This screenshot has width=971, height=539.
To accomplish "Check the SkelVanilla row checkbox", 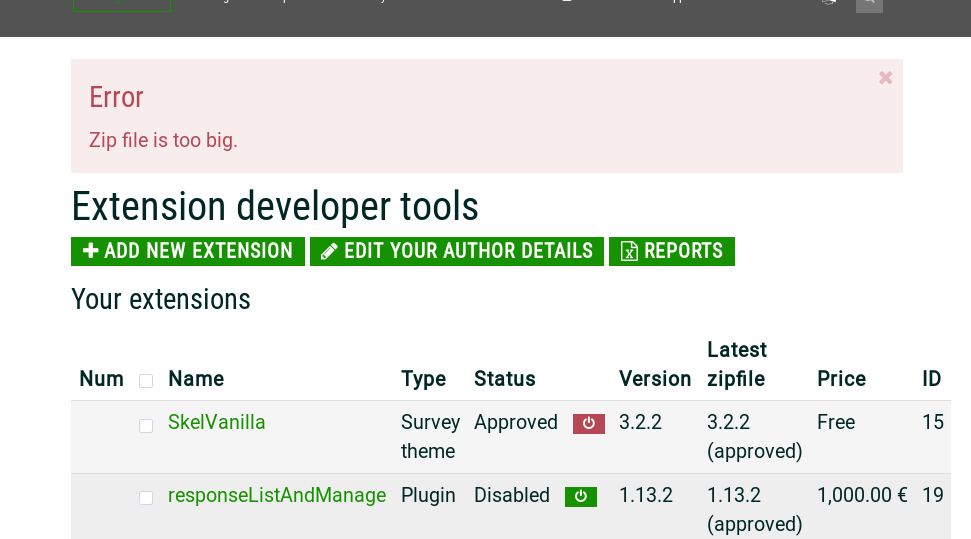I will [x=146, y=426].
